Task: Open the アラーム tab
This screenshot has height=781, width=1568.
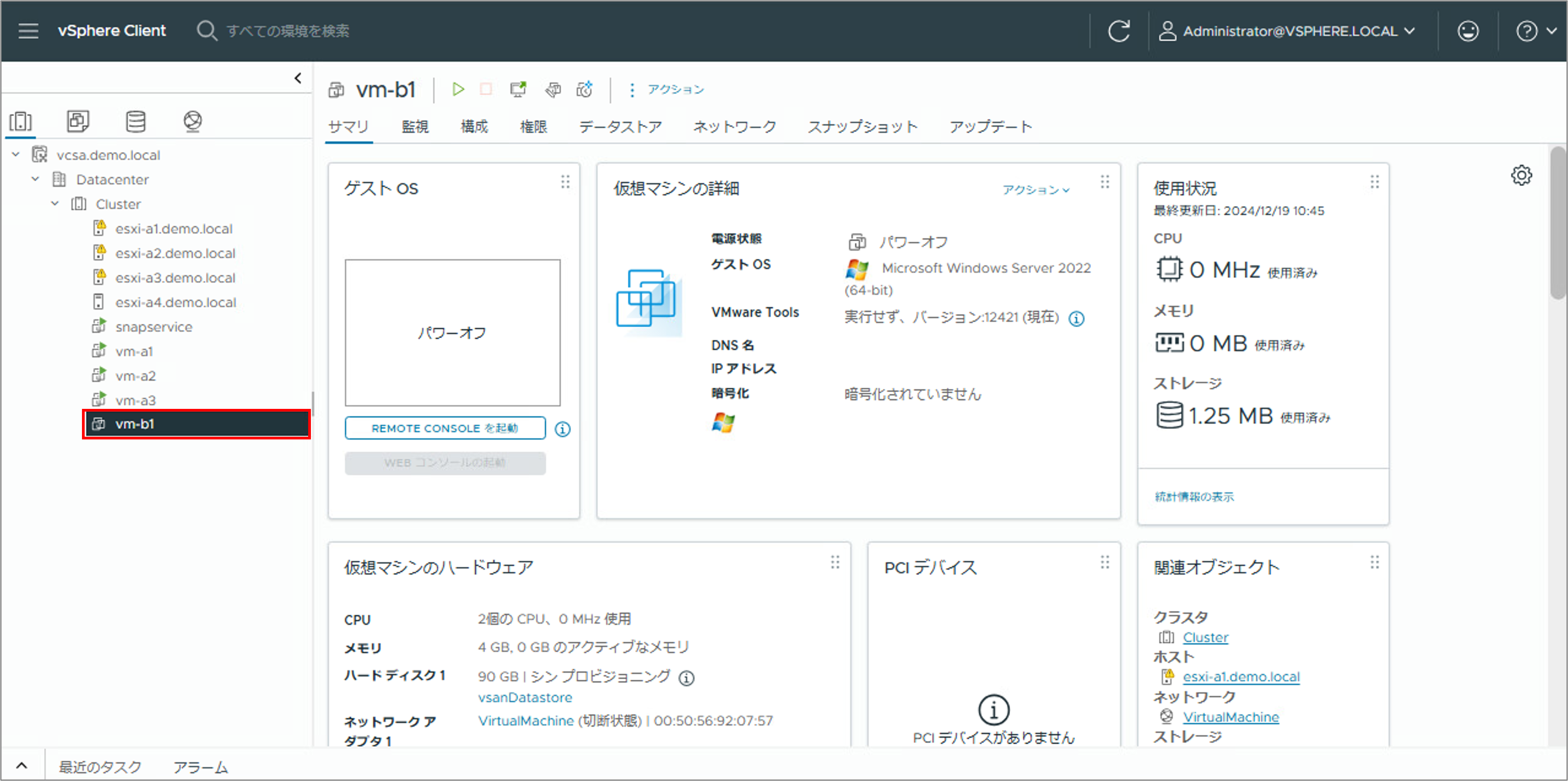Action: [x=200, y=767]
